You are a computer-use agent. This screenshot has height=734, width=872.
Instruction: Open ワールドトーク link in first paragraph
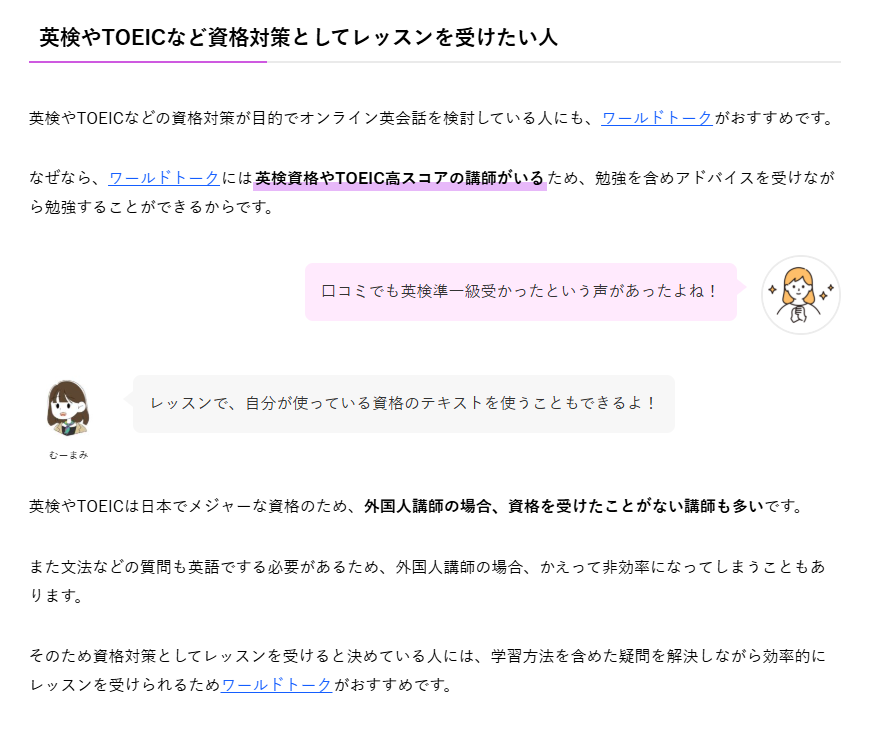(x=657, y=118)
